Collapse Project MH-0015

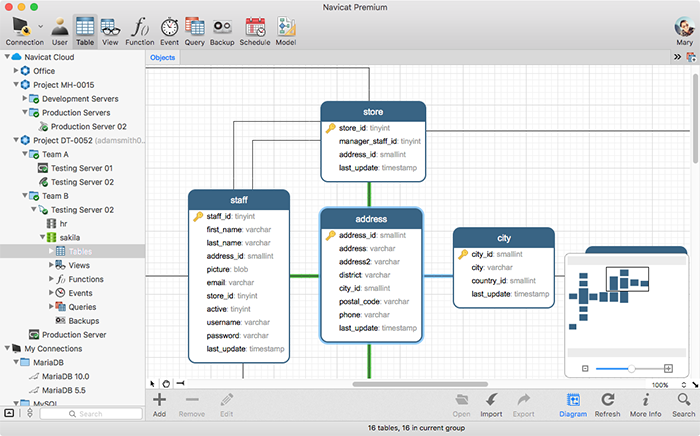point(16,84)
